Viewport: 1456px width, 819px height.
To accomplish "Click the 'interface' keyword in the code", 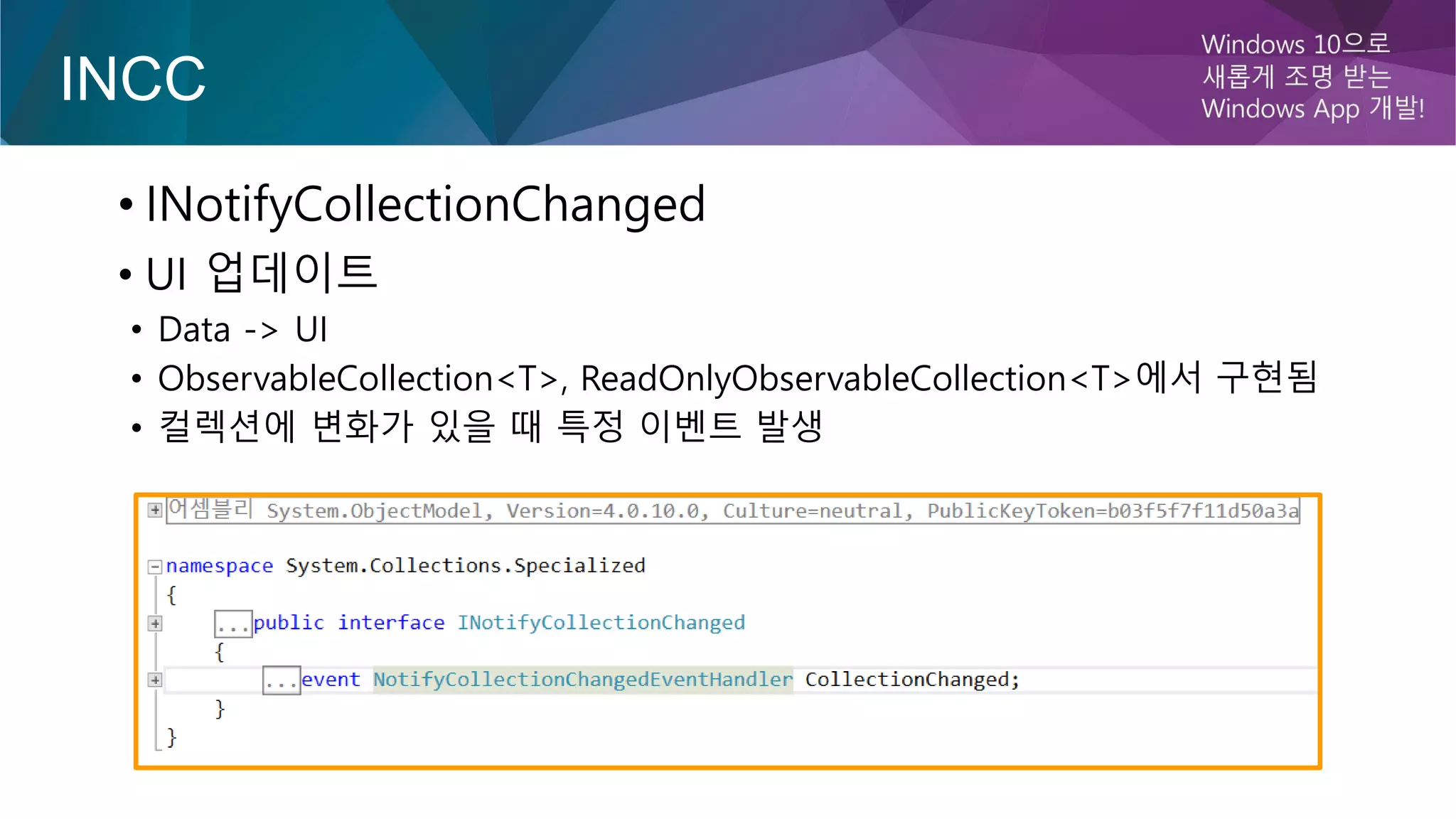I will [391, 623].
